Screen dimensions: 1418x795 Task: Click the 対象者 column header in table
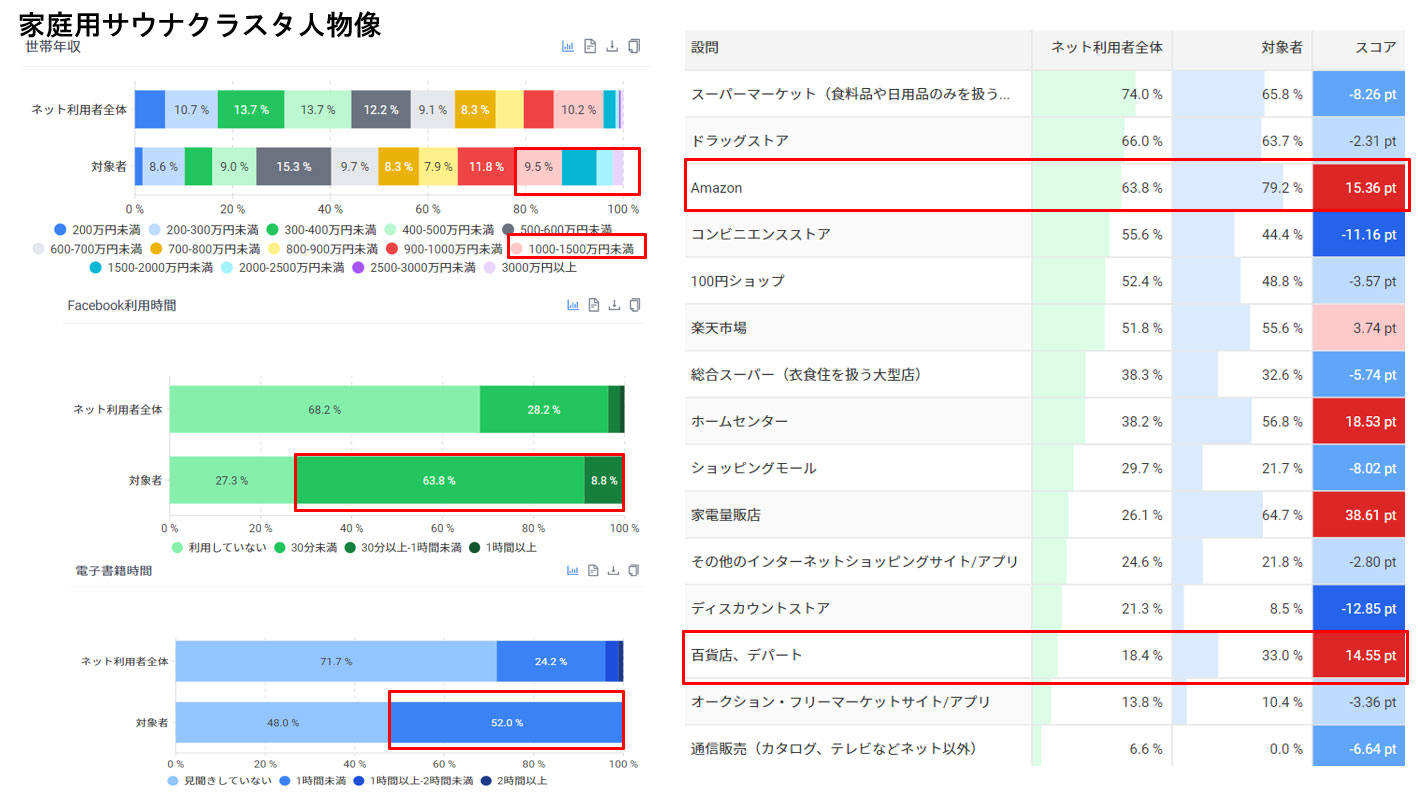coord(1281,47)
